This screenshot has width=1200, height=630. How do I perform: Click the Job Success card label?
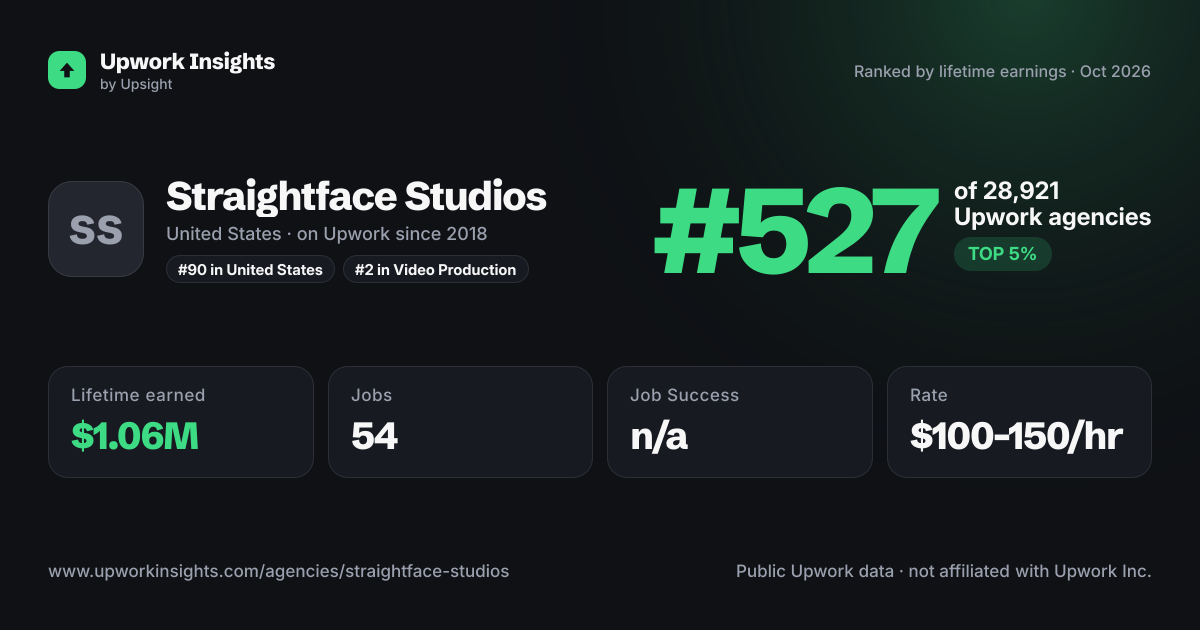tap(684, 395)
